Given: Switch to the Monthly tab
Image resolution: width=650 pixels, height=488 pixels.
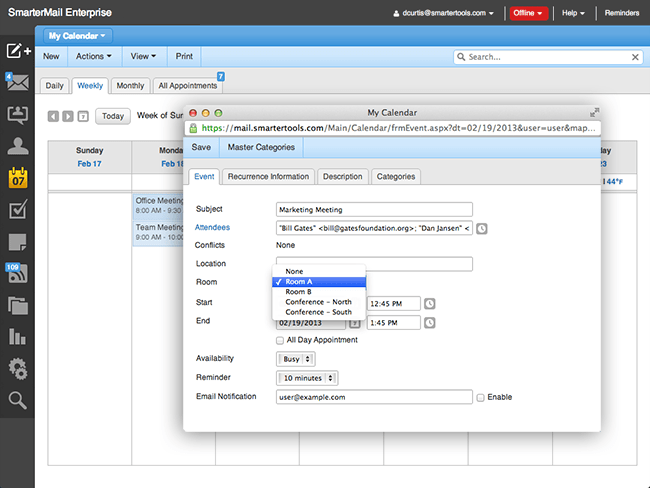Looking at the screenshot, I should pyautogui.click(x=130, y=86).
